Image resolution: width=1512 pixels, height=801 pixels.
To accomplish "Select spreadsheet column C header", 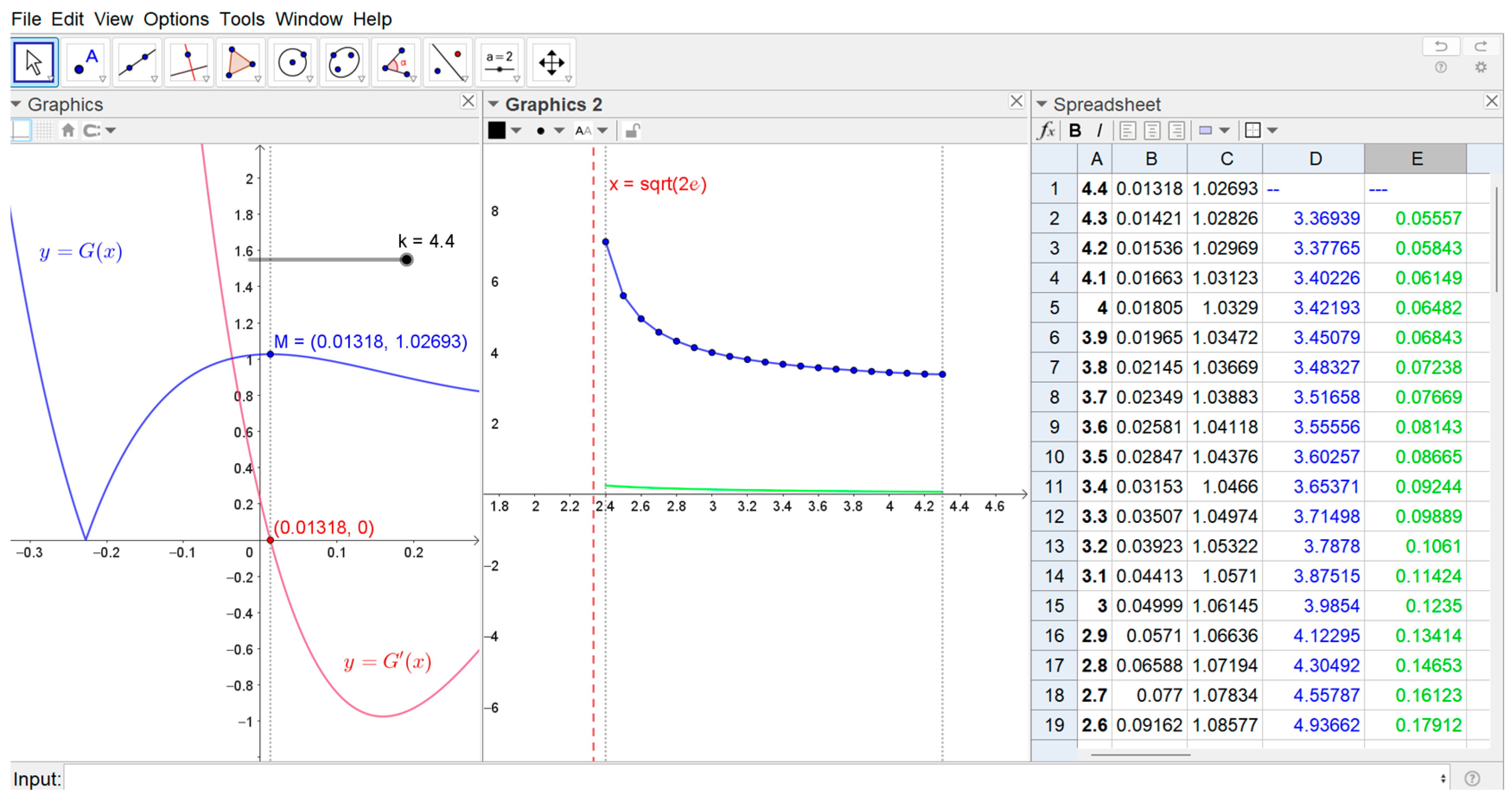I will point(1225,159).
